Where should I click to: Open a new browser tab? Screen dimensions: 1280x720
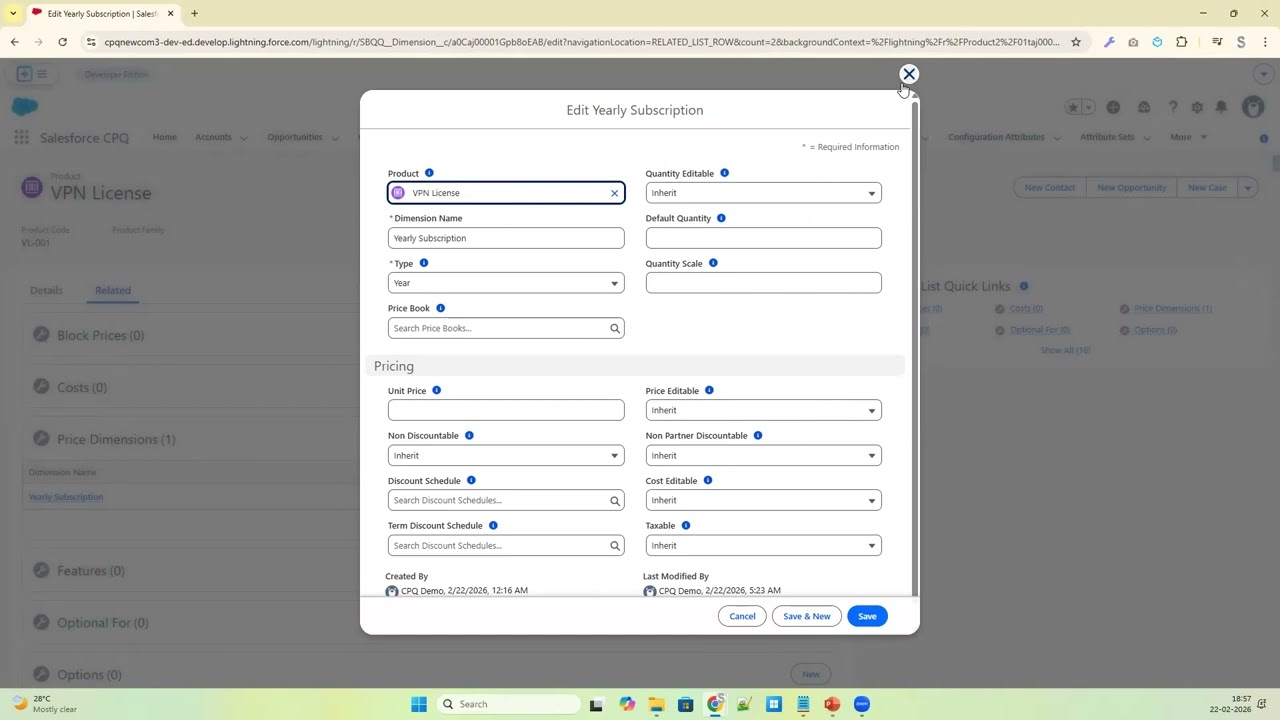(194, 13)
